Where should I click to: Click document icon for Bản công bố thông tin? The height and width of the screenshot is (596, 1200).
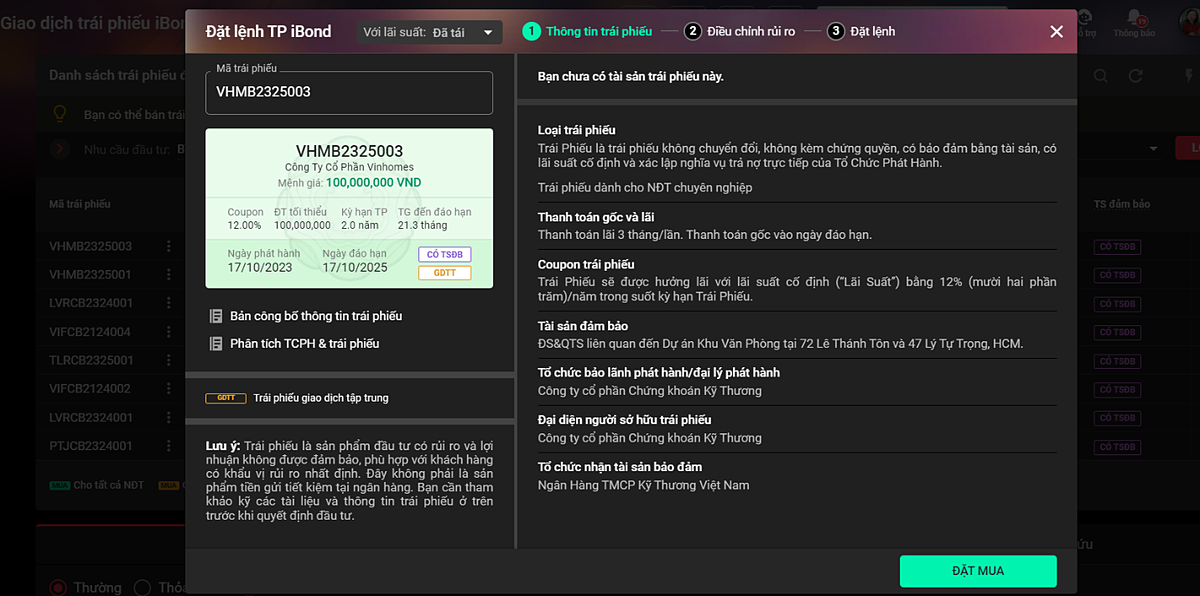point(216,316)
